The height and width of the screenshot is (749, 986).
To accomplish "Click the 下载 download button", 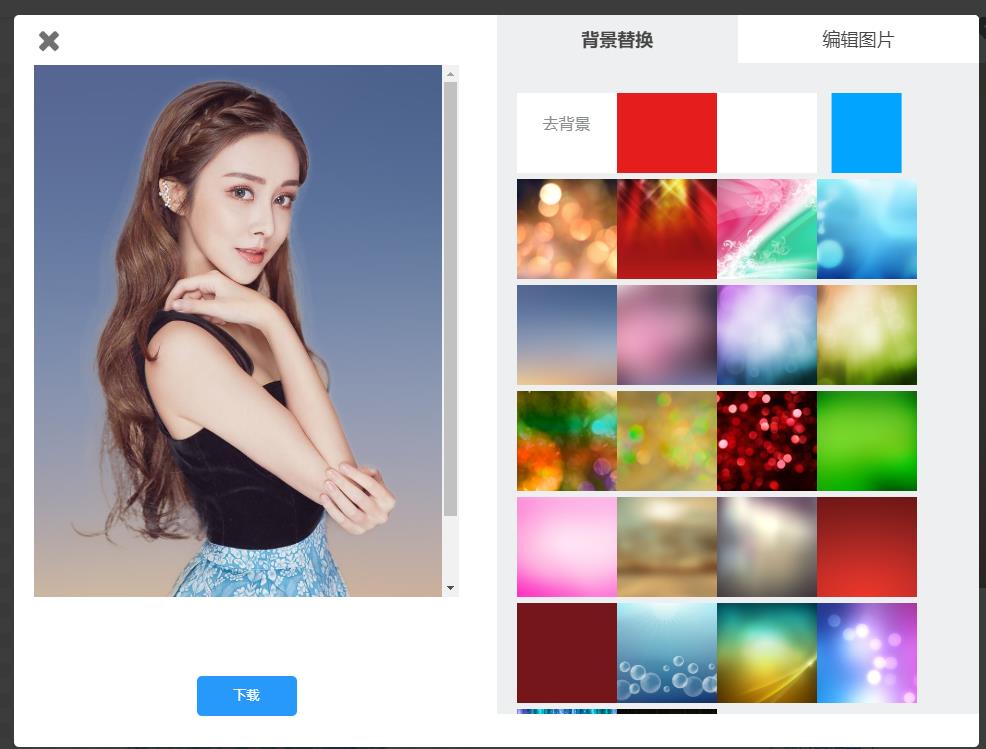I will tap(246, 696).
